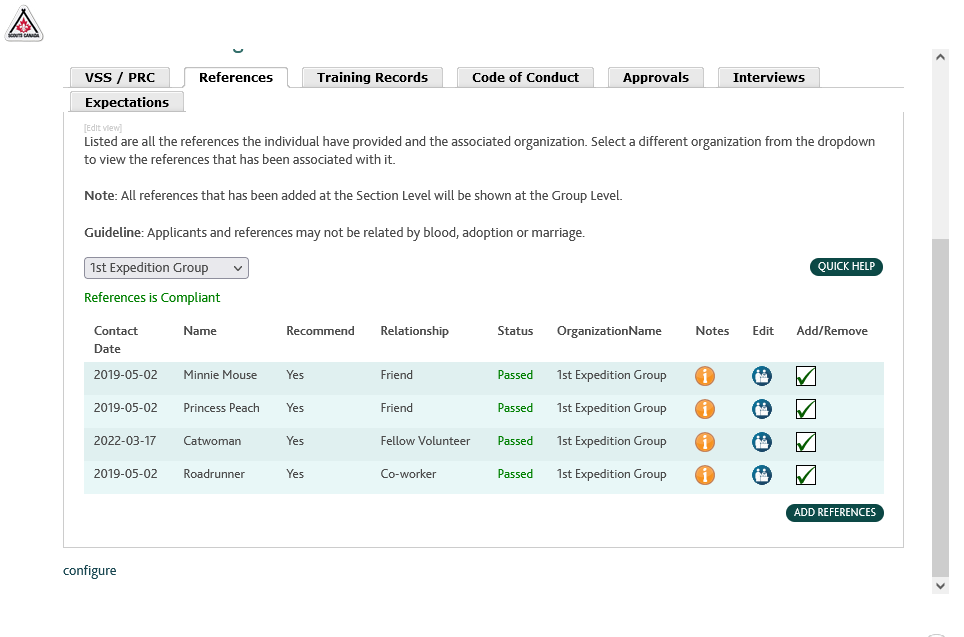Click the Minnie Mouse name cell
Image resolution: width=964 pixels, height=637 pixels.
[220, 375]
